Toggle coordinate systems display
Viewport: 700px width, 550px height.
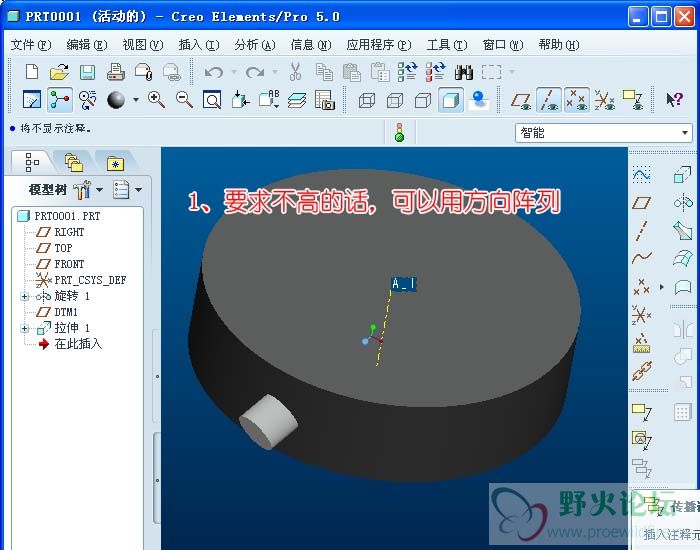(x=604, y=100)
